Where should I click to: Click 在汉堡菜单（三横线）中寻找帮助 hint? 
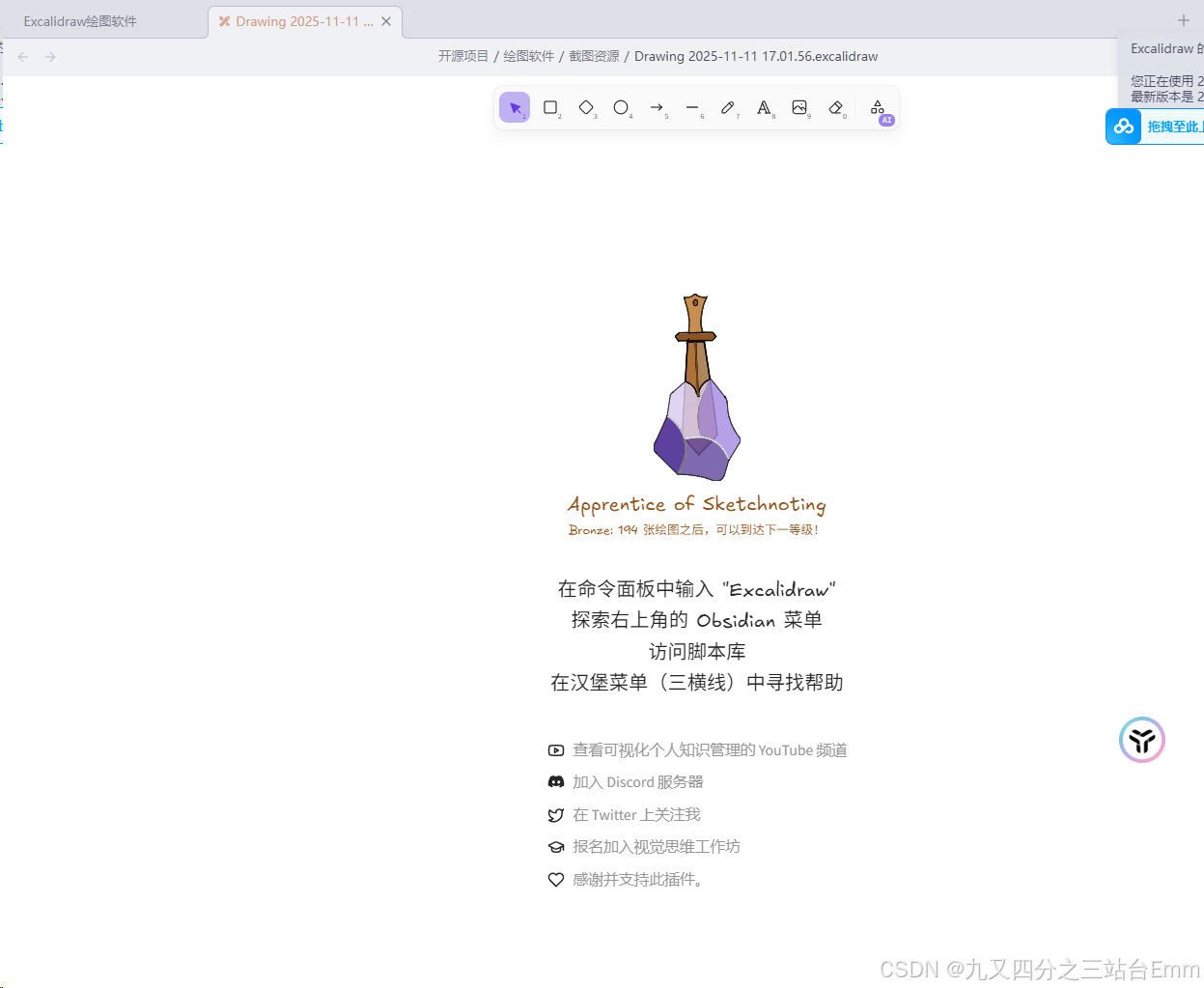[696, 683]
